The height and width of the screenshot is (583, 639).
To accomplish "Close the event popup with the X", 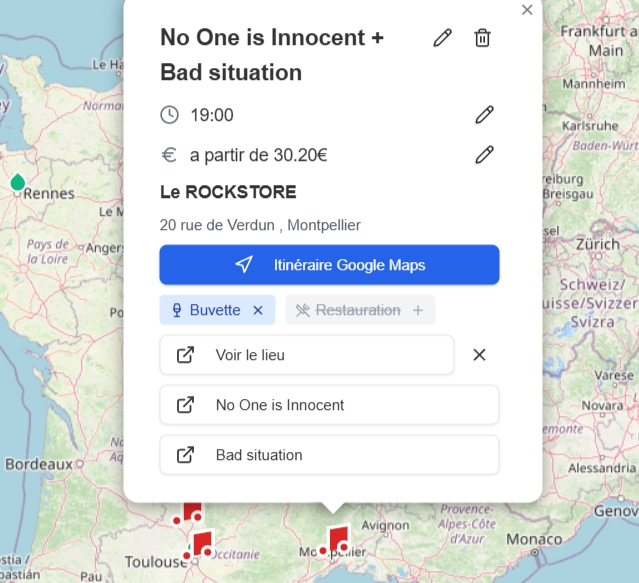I will coord(527,10).
